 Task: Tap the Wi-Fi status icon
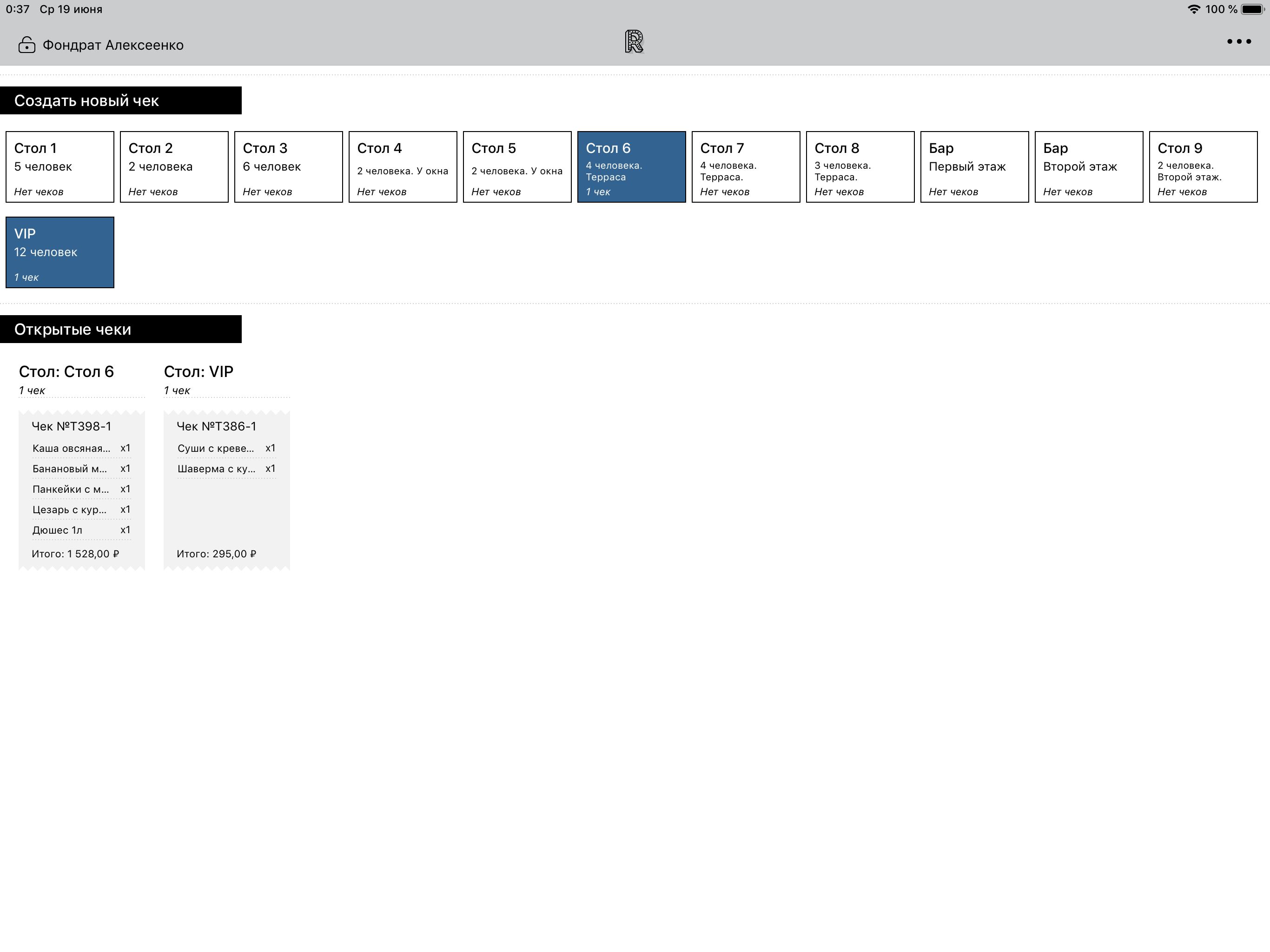click(x=1194, y=9)
